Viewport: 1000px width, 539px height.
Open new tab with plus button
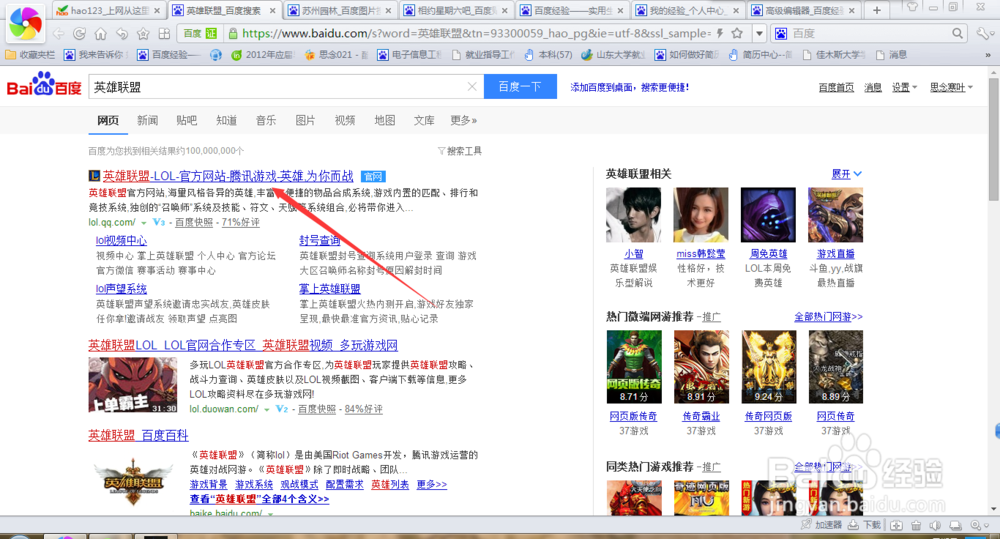(x=877, y=10)
